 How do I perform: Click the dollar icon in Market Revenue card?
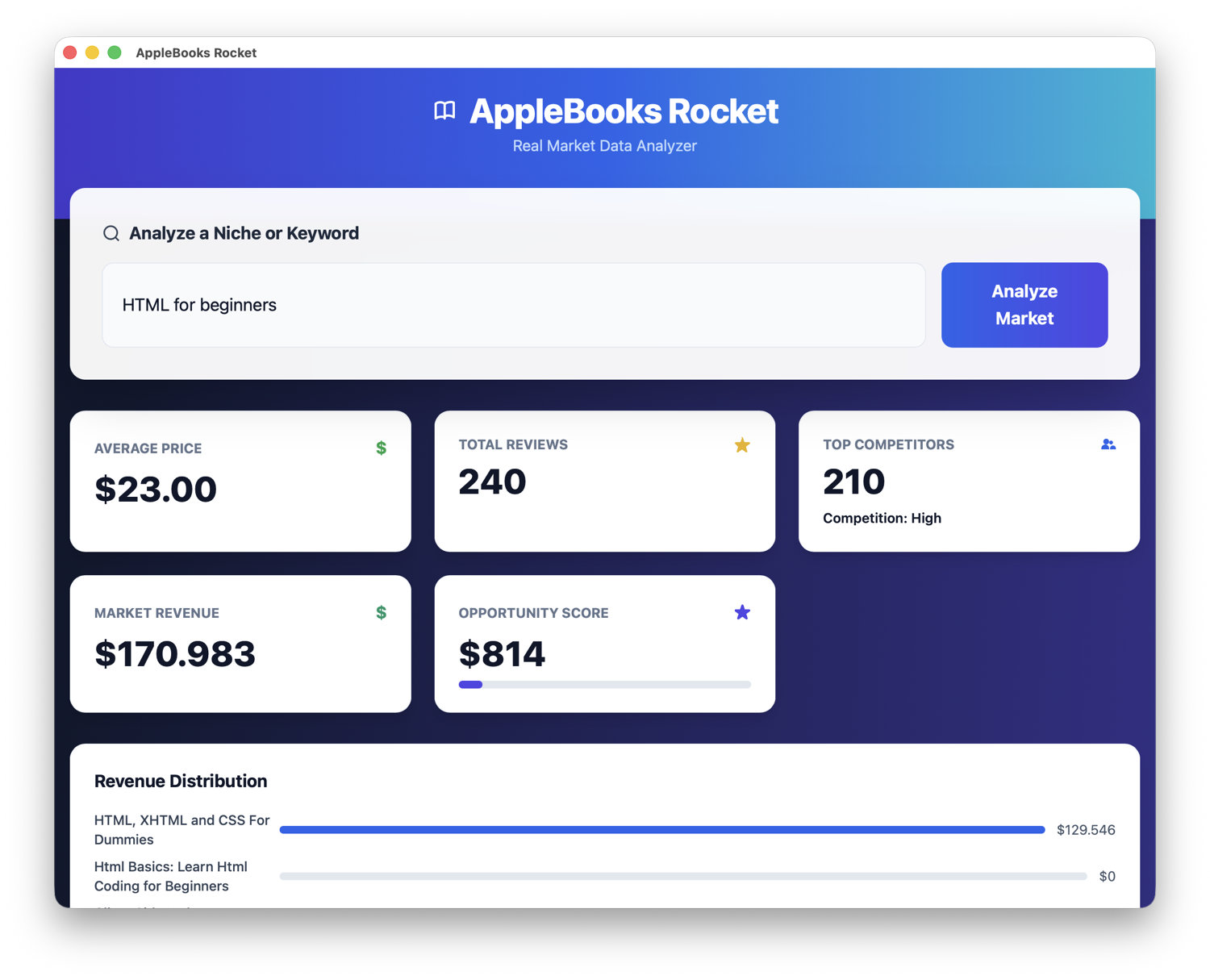[381, 613]
